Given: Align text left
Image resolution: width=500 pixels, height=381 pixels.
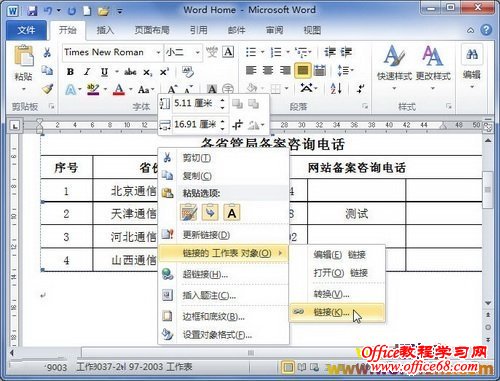Looking at the screenshot, I should click(251, 70).
